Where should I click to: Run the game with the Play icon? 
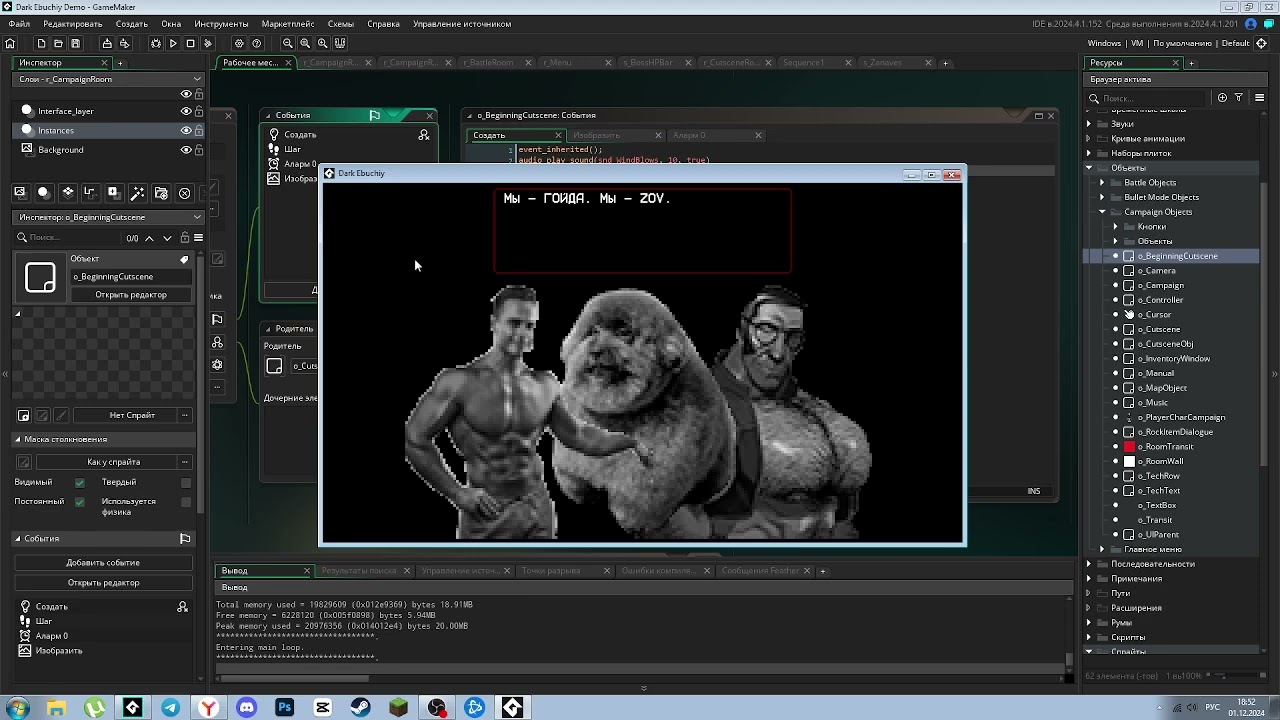point(173,43)
